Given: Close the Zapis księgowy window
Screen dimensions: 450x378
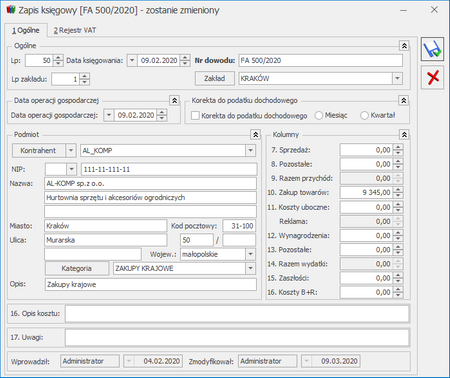Looking at the screenshot, I should pyautogui.click(x=434, y=10).
